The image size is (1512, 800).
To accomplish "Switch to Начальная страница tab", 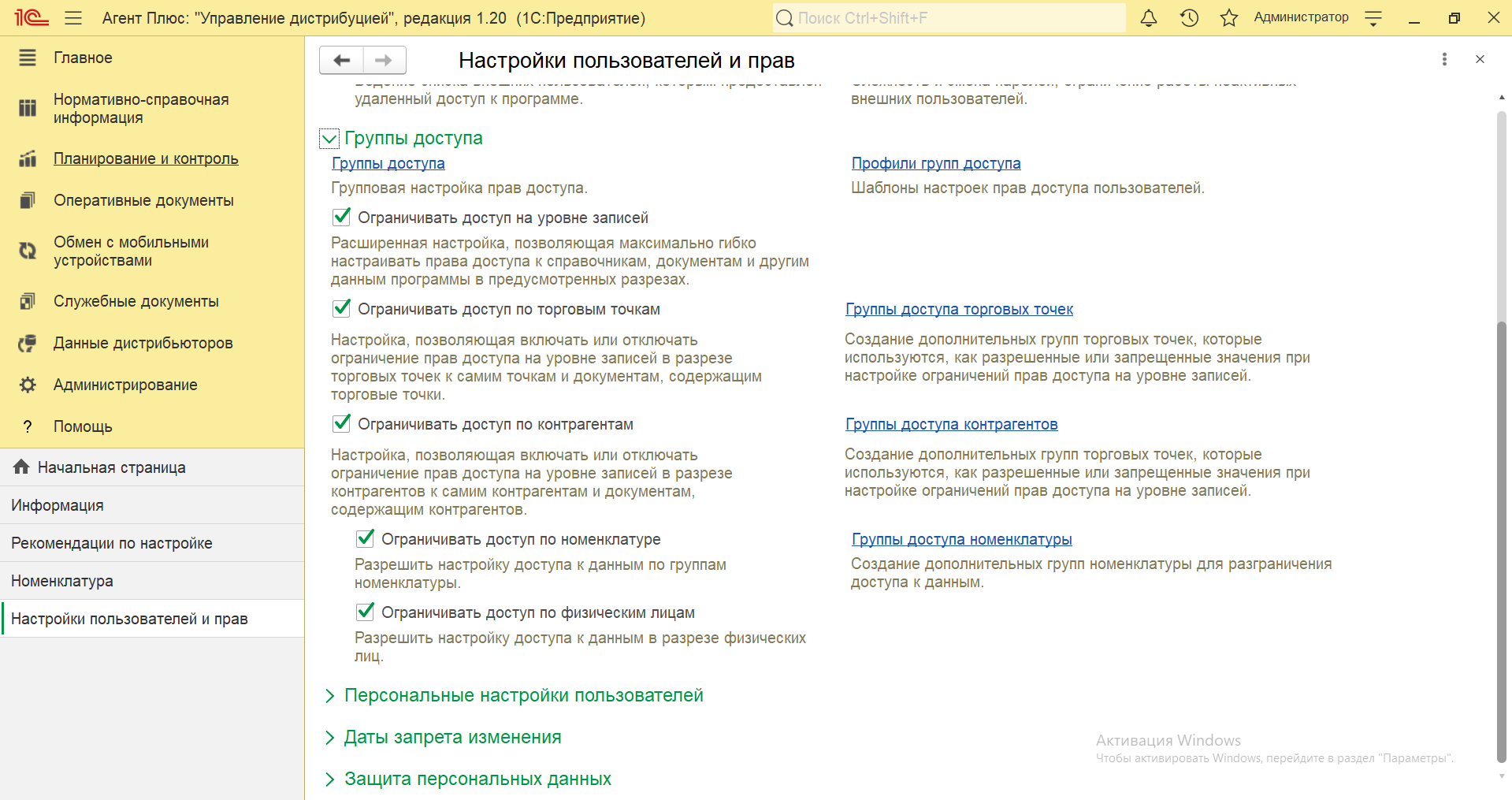I will (152, 467).
